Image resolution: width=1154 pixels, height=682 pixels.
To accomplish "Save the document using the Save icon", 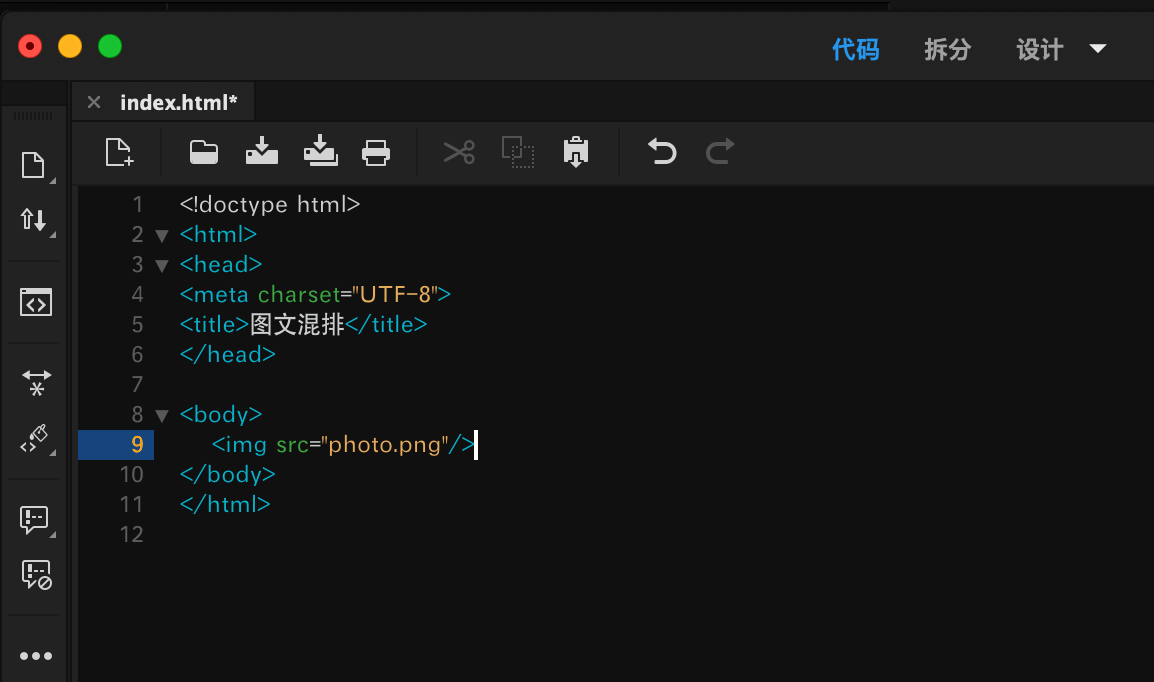I will pos(261,151).
